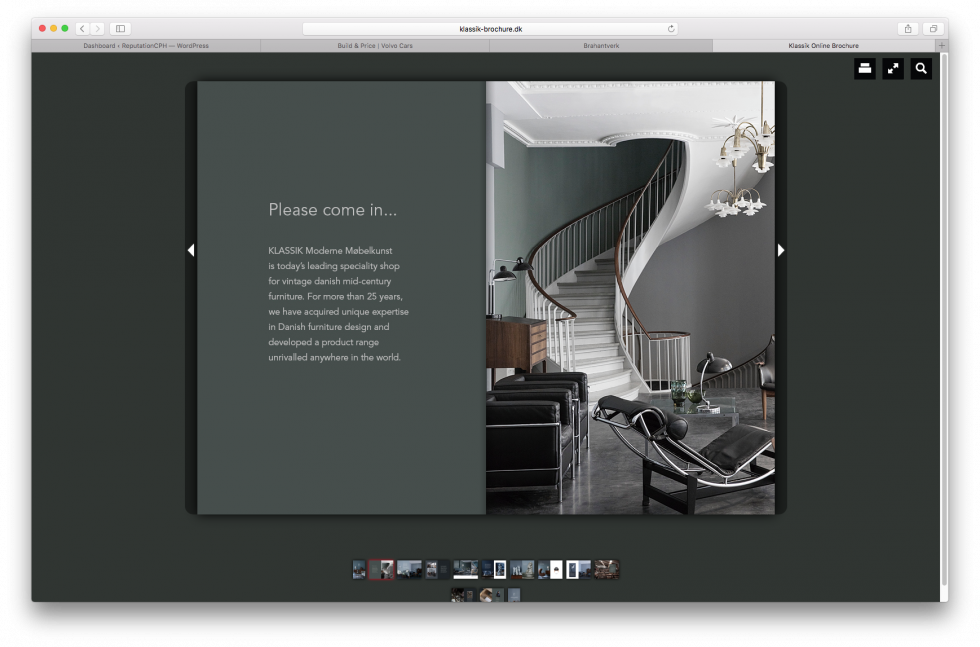Click the spiral staircase photo page

tap(630, 298)
